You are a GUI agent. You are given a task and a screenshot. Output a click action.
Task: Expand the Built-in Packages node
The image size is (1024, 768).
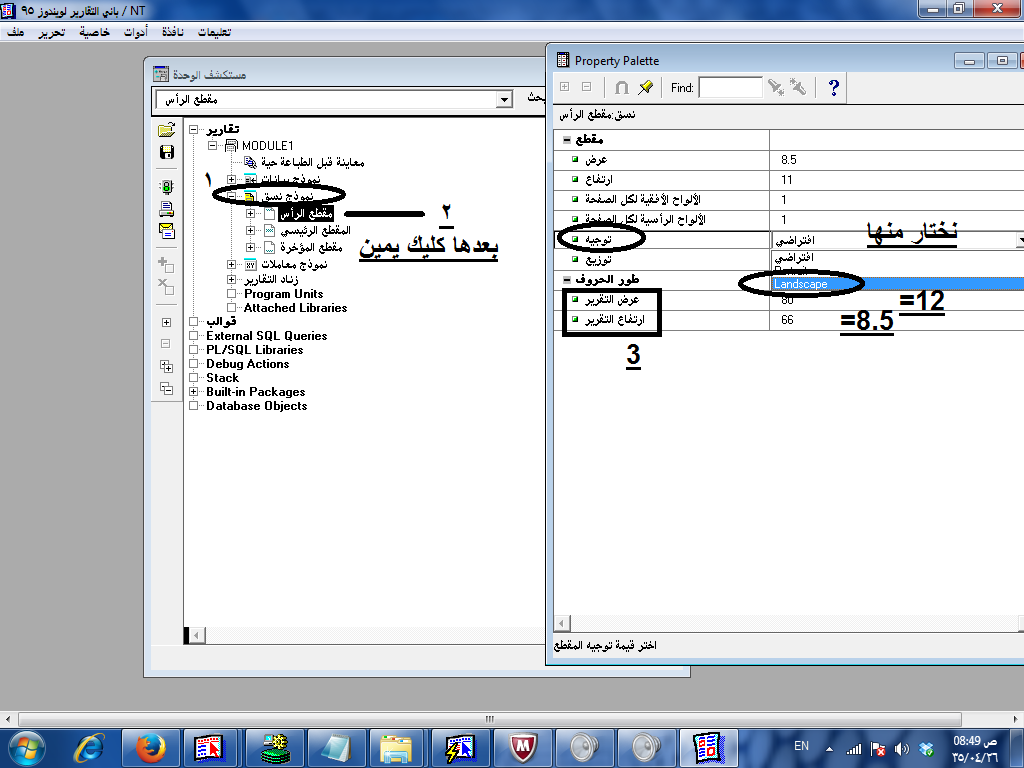(x=194, y=392)
